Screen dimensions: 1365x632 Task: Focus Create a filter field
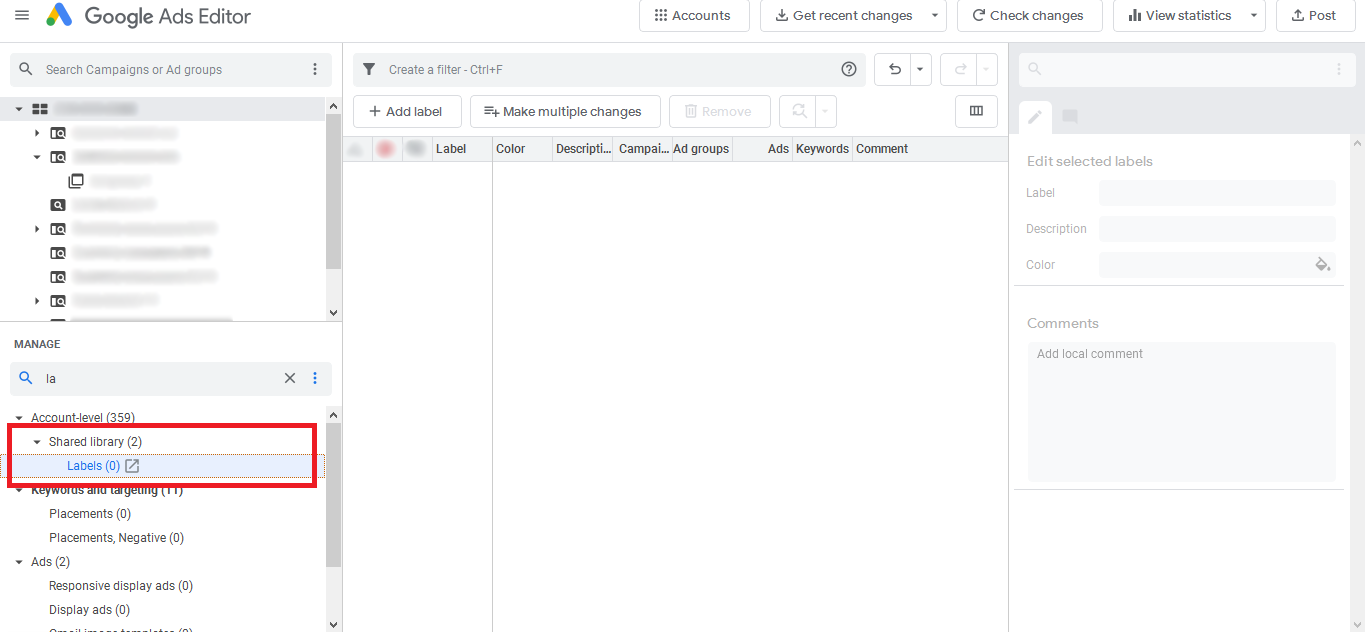[610, 70]
